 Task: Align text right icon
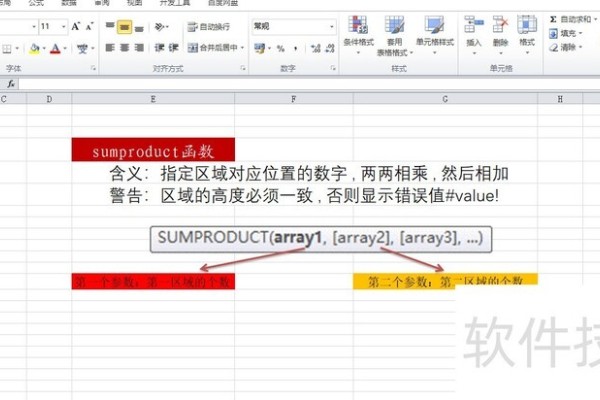point(139,47)
